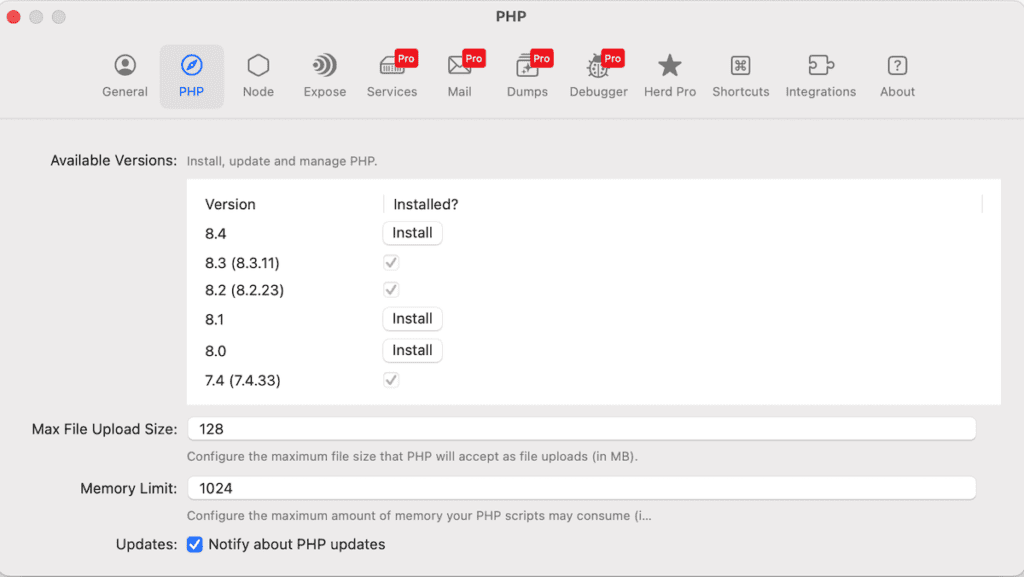Select the Node compass hexagon icon
Viewport: 1024px width, 577px height.
tap(258, 66)
